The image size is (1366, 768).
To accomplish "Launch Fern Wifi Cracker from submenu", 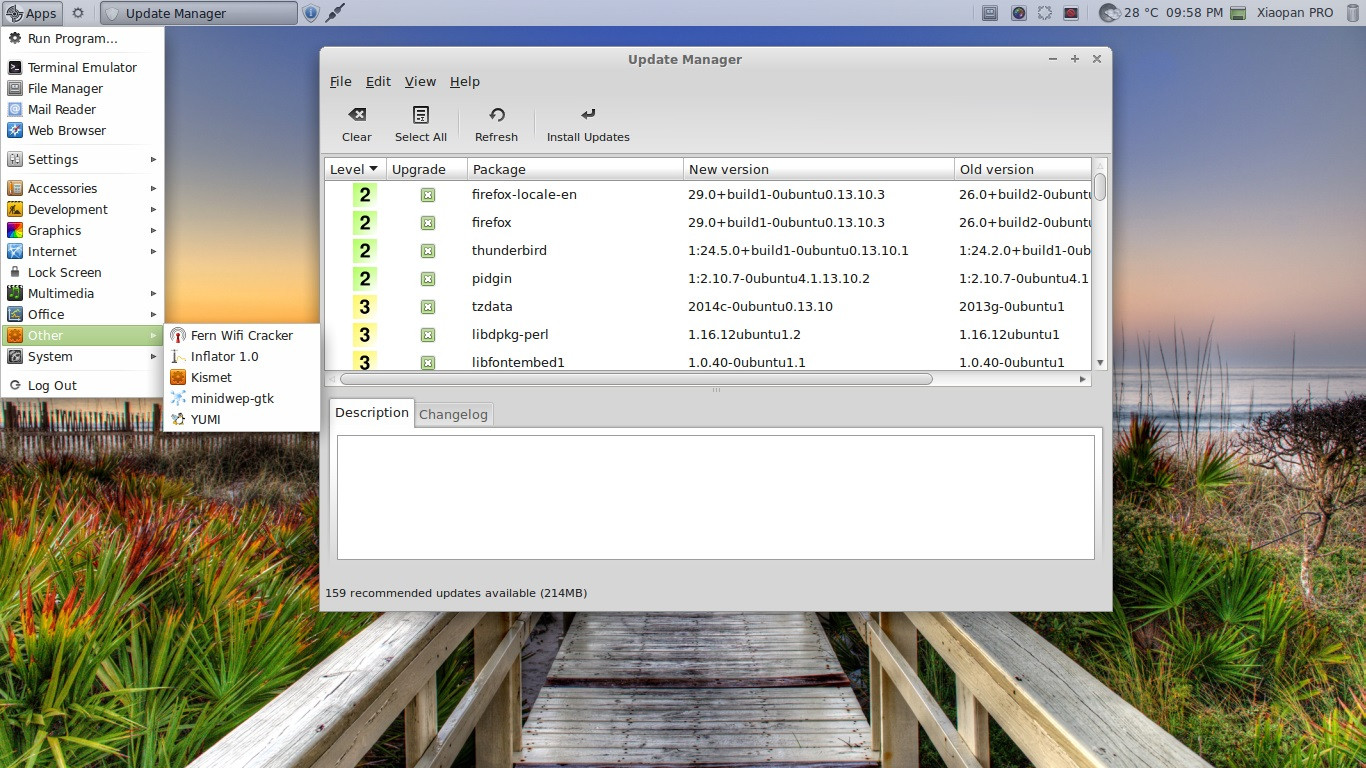I will (241, 335).
